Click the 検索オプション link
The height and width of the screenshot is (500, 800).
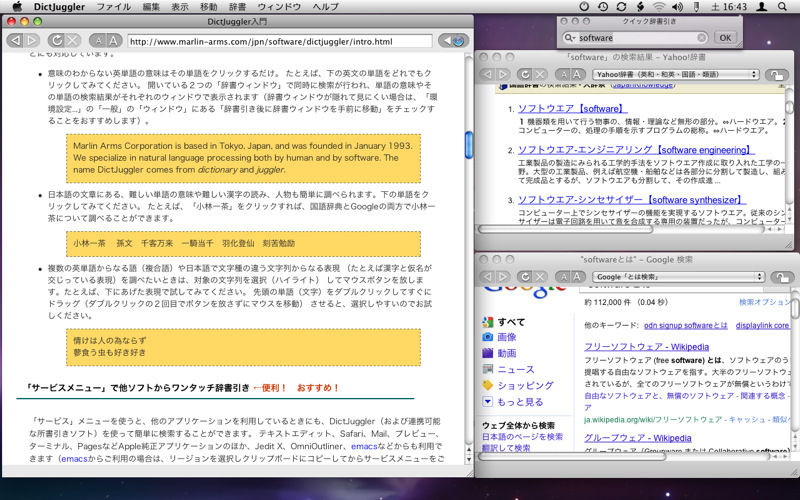[764, 302]
